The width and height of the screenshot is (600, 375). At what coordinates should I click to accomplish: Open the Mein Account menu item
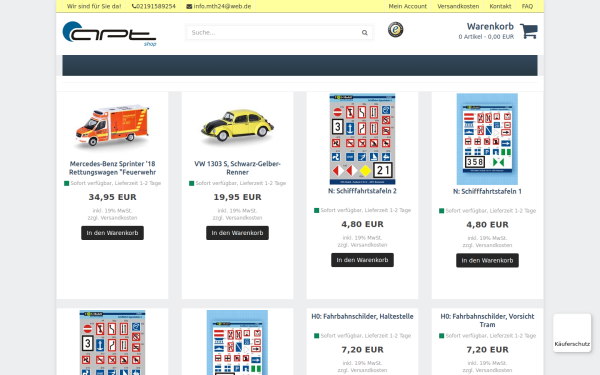tap(408, 6)
